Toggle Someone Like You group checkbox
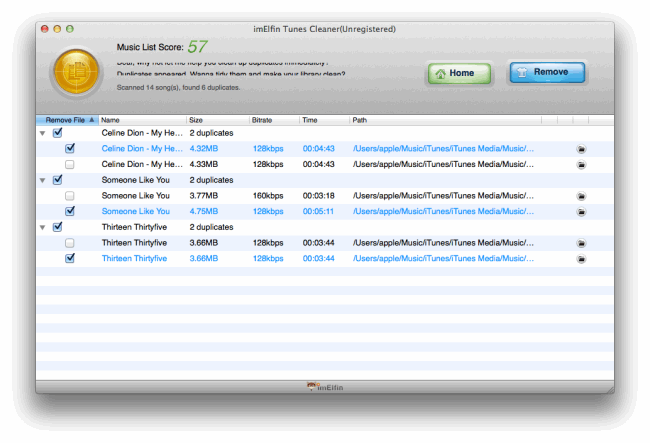 coord(58,180)
